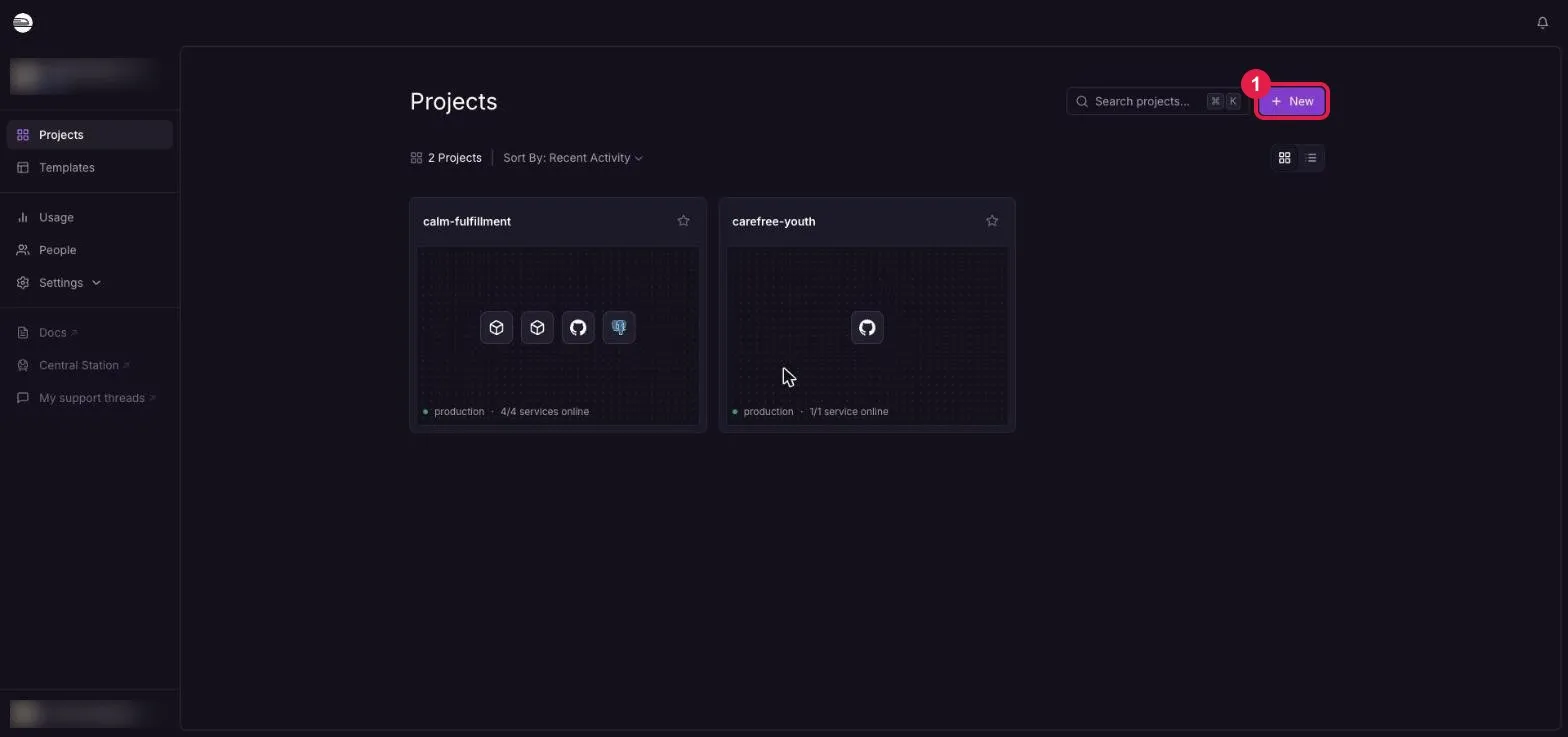Star the calm-fulfillment project

click(683, 221)
